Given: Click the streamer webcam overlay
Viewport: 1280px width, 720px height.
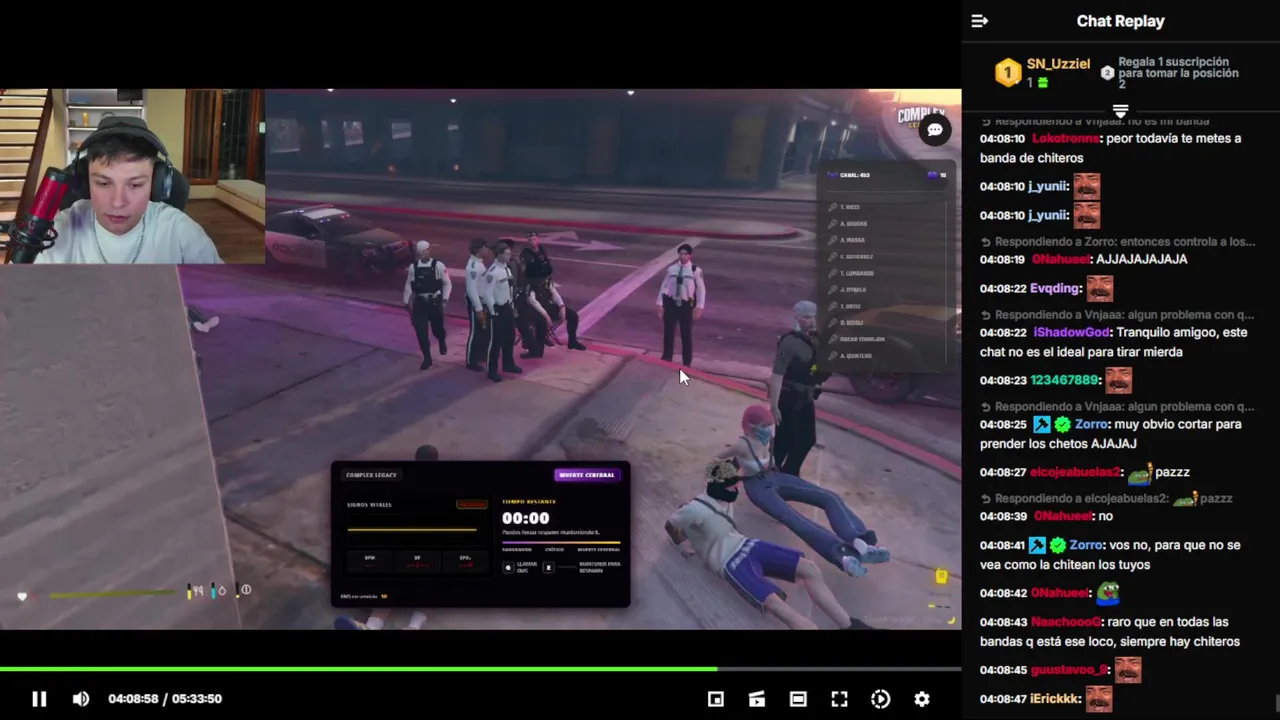Looking at the screenshot, I should pos(132,176).
